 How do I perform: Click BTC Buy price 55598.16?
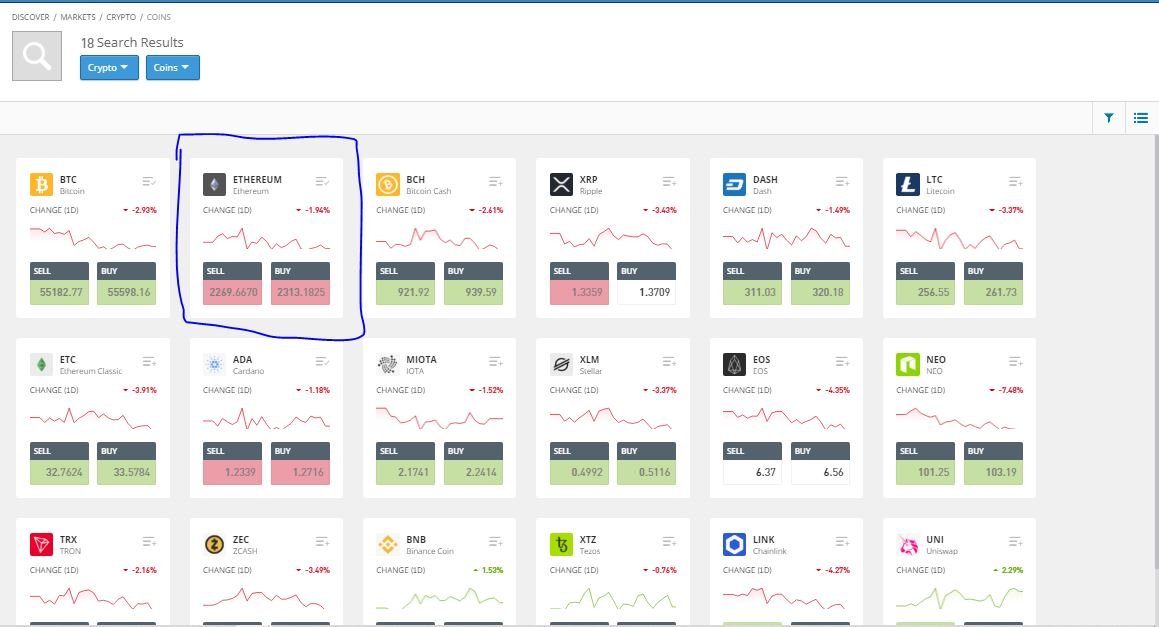click(x=127, y=292)
